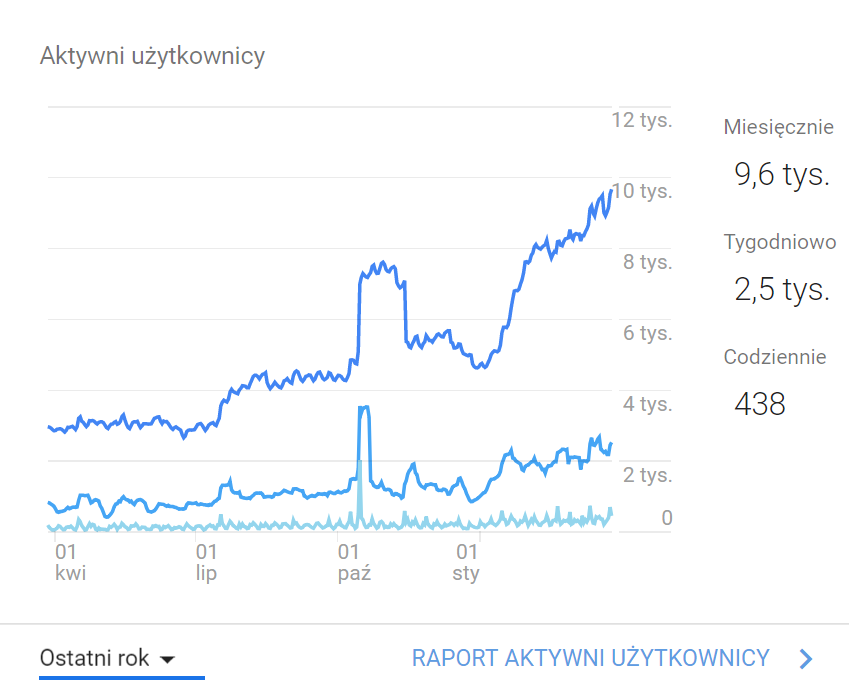The width and height of the screenshot is (849, 688).
Task: Click the chevron arrow beside the report link
Action: (806, 659)
